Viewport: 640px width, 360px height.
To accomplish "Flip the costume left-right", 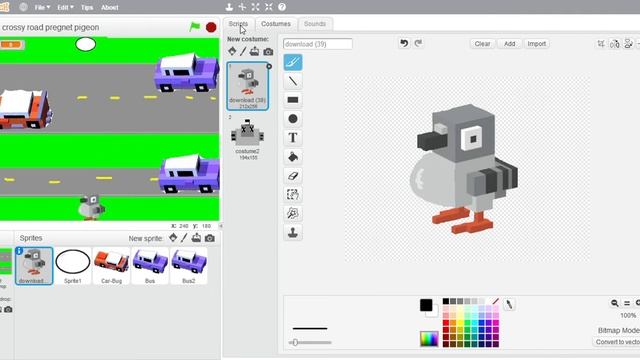I will pos(615,44).
